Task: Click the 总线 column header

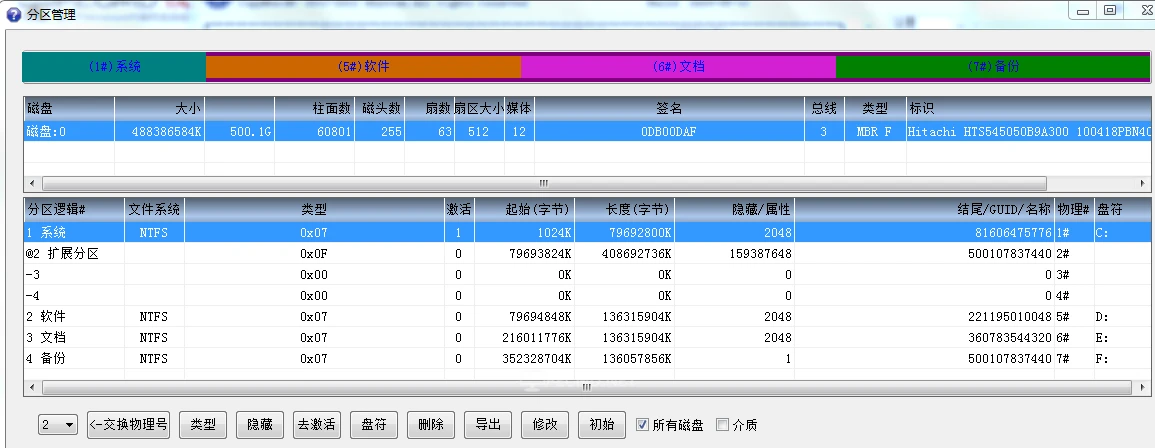Action: [824, 108]
